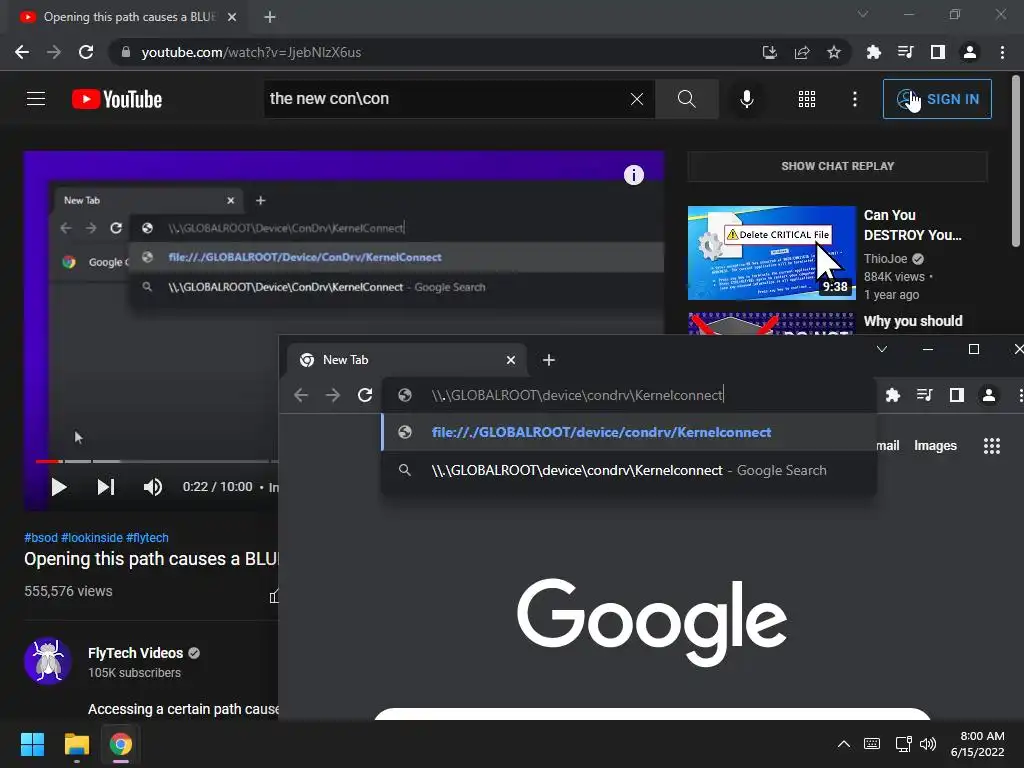
Task: Click the video progress bar
Action: 157,461
